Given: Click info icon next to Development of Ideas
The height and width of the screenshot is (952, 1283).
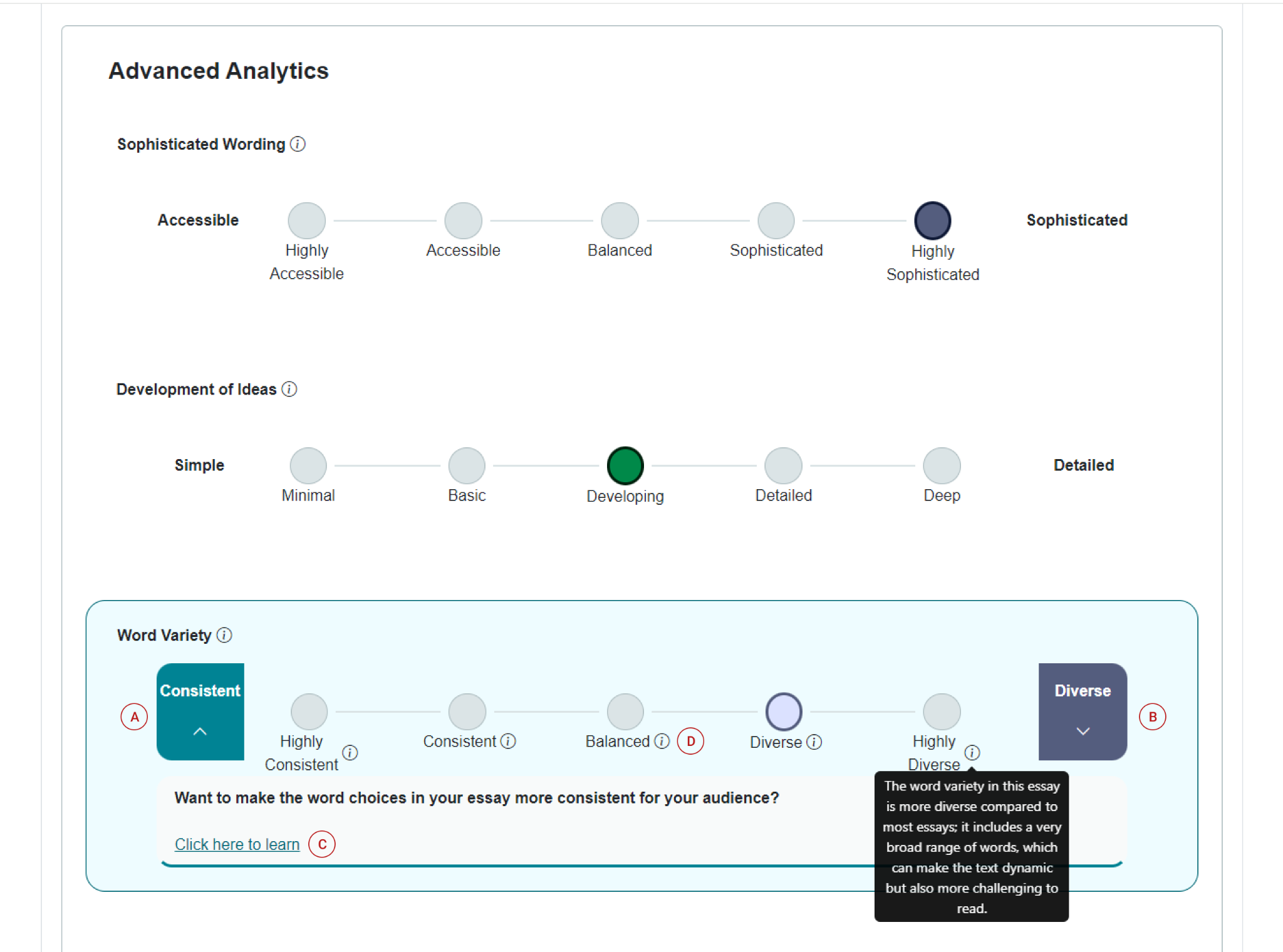Looking at the screenshot, I should 289,389.
